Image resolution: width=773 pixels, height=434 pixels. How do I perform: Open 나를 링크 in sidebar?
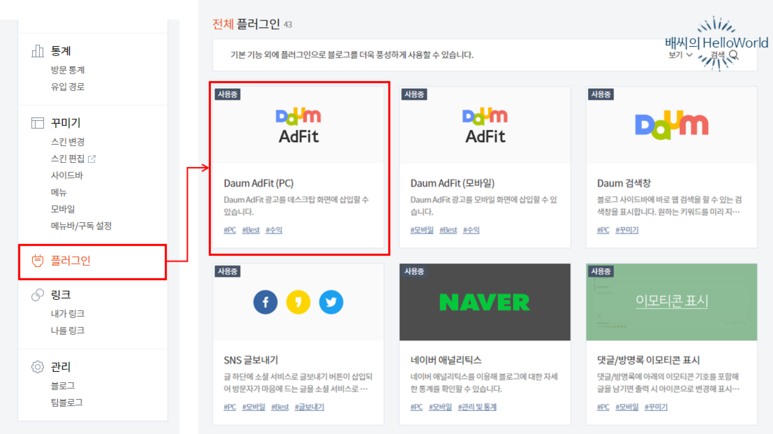coord(68,330)
